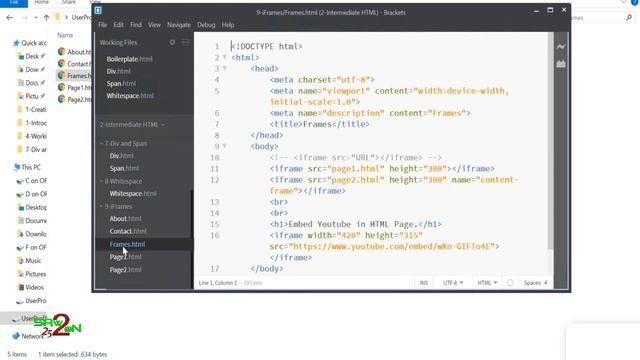
Task: Click youtube embed URL on line 16
Action: point(391,247)
